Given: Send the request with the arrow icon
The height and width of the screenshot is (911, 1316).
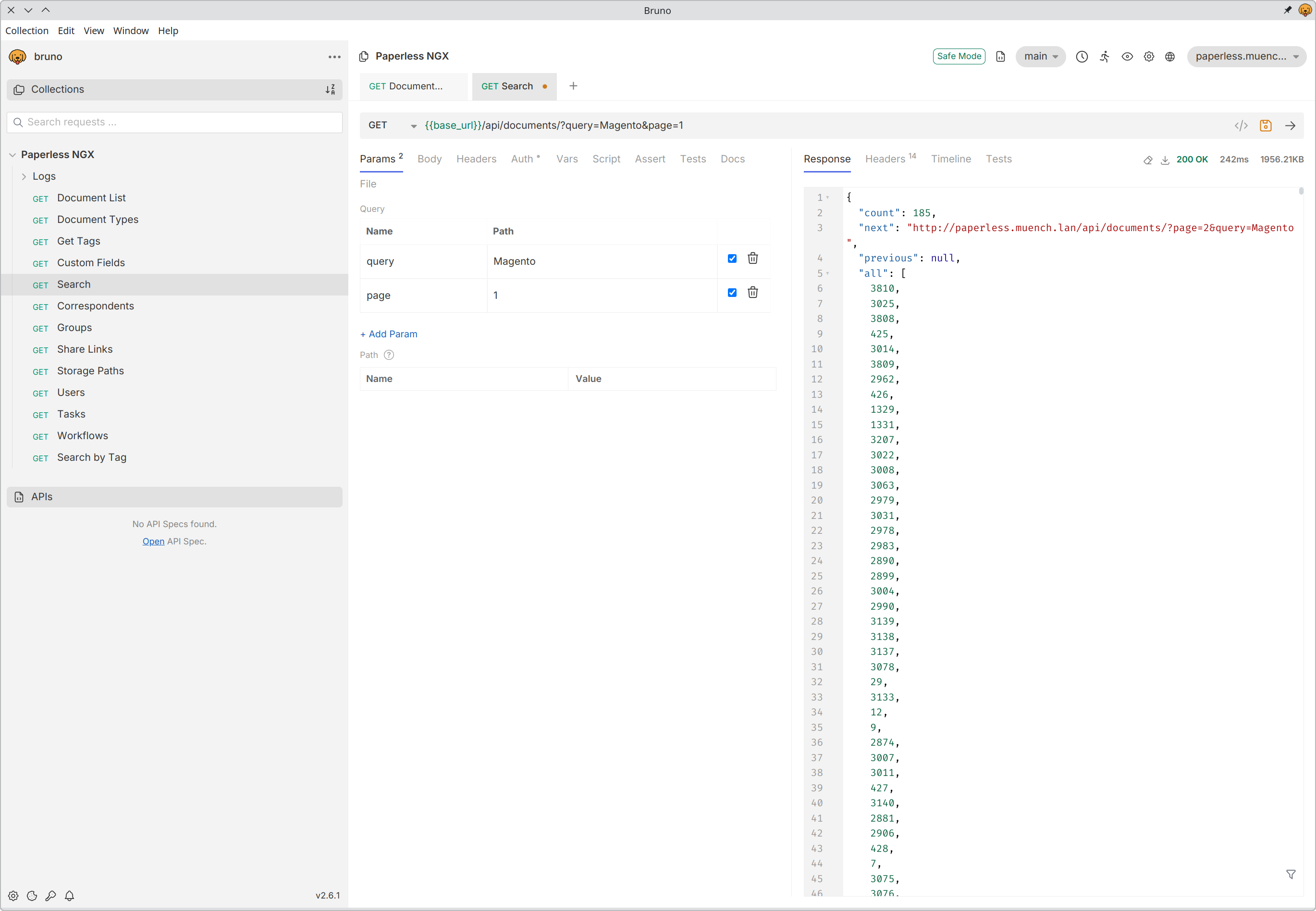Looking at the screenshot, I should click(x=1291, y=125).
